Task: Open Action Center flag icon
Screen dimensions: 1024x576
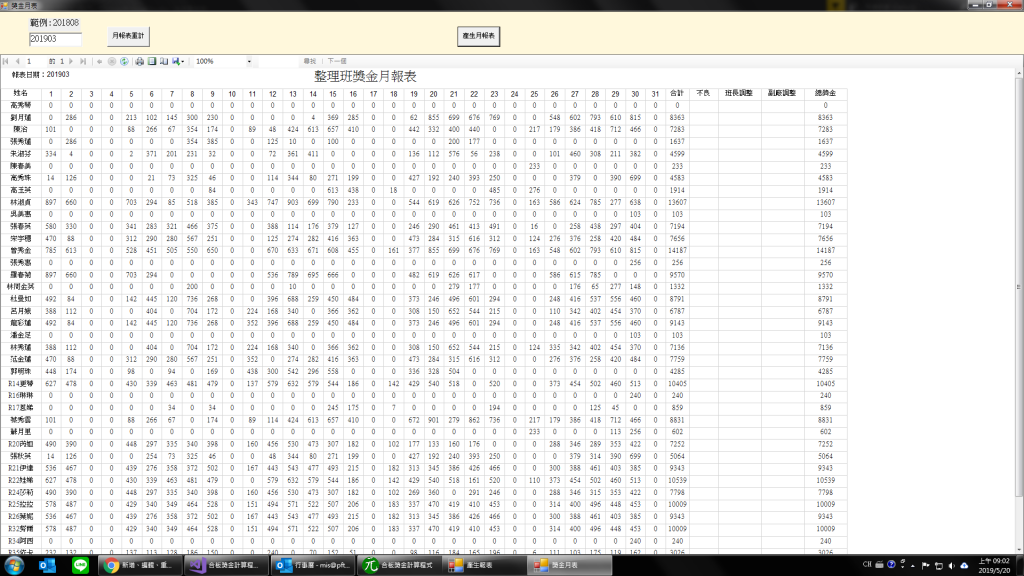Action: click(x=925, y=566)
